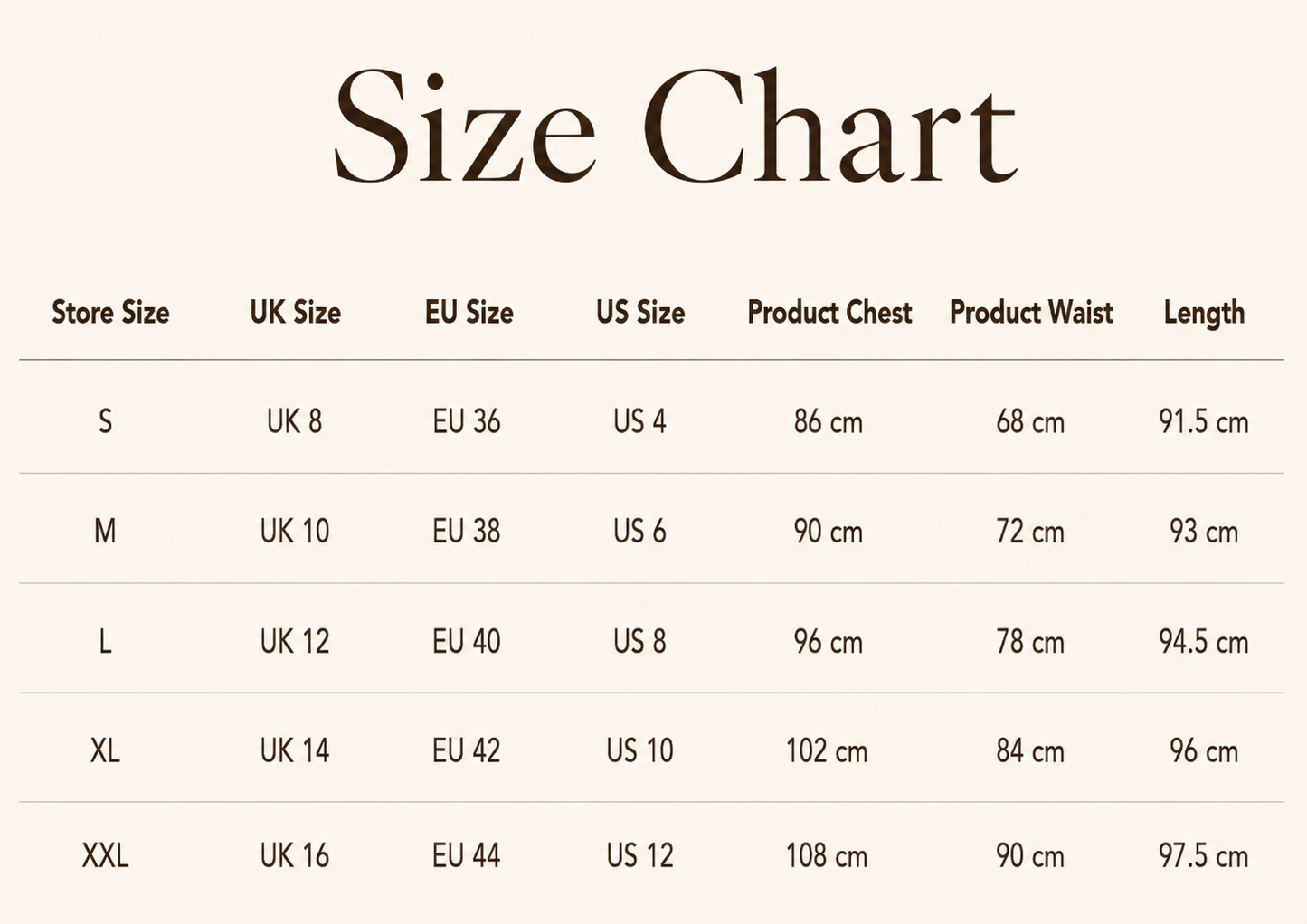
Task: Select the US 10 cell
Action: click(640, 750)
